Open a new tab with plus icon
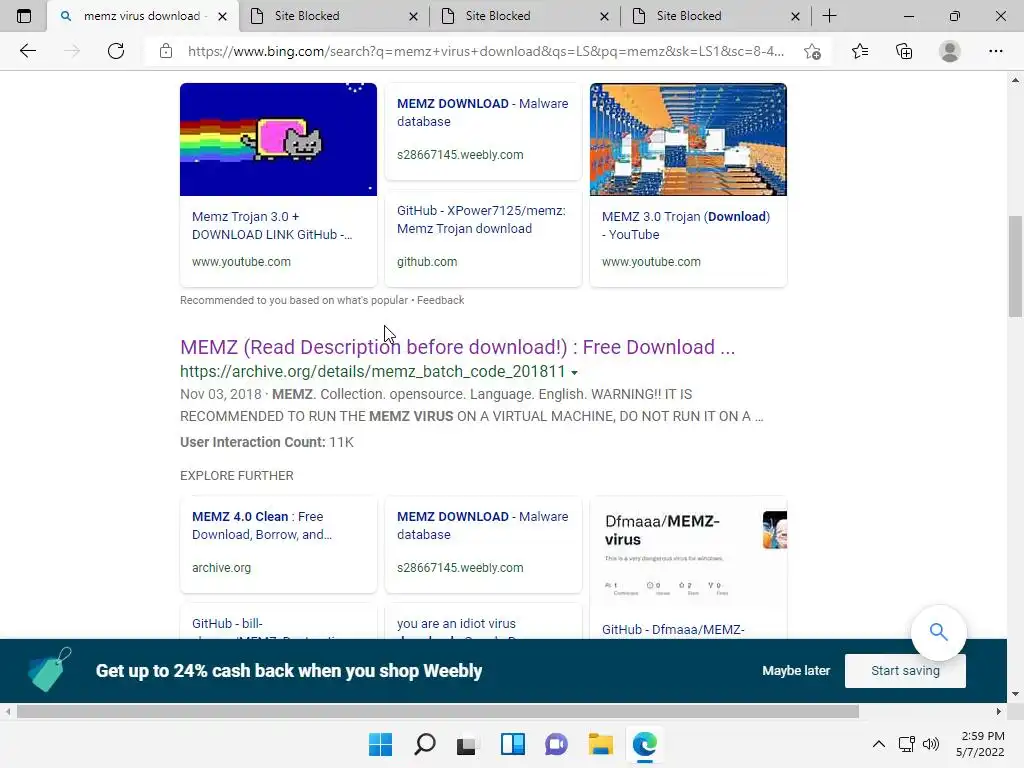This screenshot has width=1024, height=768. pyautogui.click(x=829, y=16)
